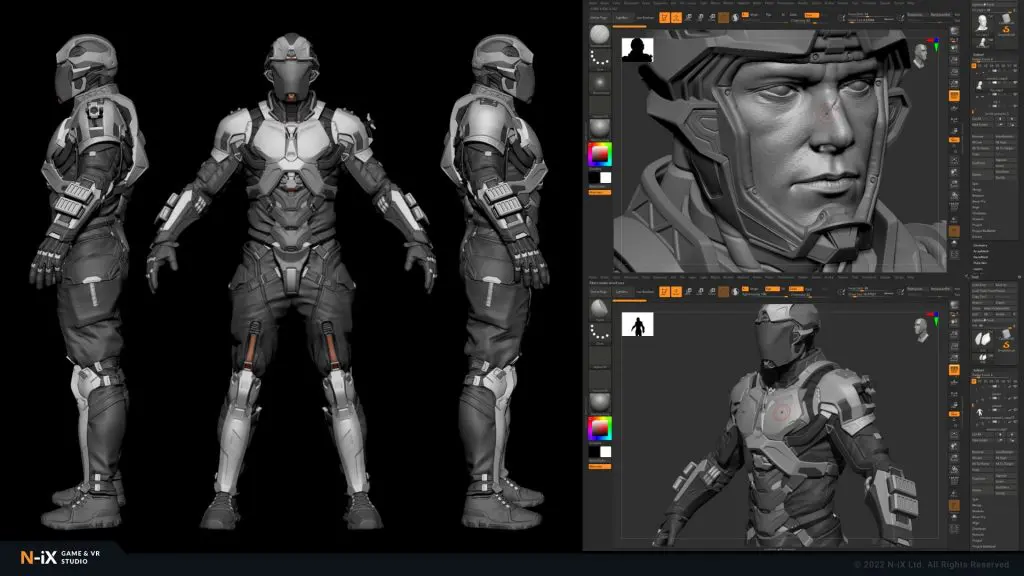Toggle orange Edit button in top window toolbar
Viewport: 1024px width, 576px height.
tap(666, 17)
